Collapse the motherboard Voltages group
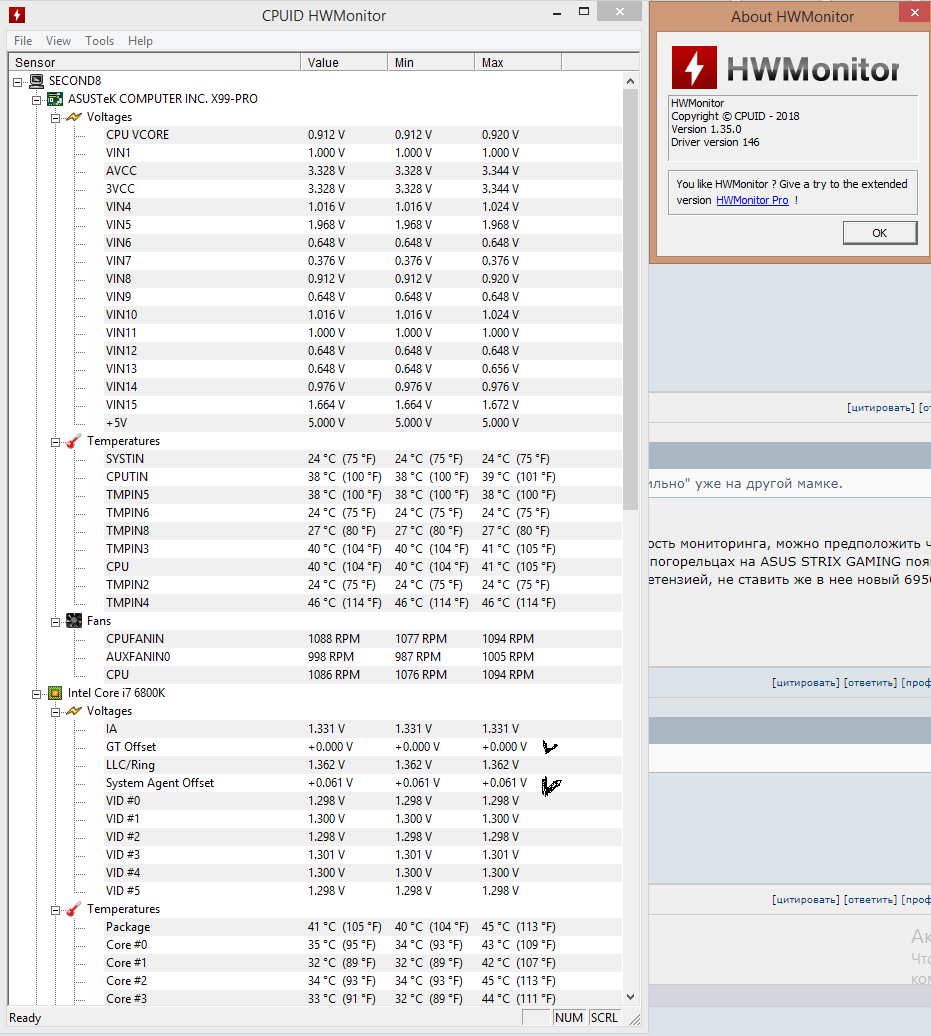Screen dimensions: 931x1036 pyautogui.click(x=56, y=118)
